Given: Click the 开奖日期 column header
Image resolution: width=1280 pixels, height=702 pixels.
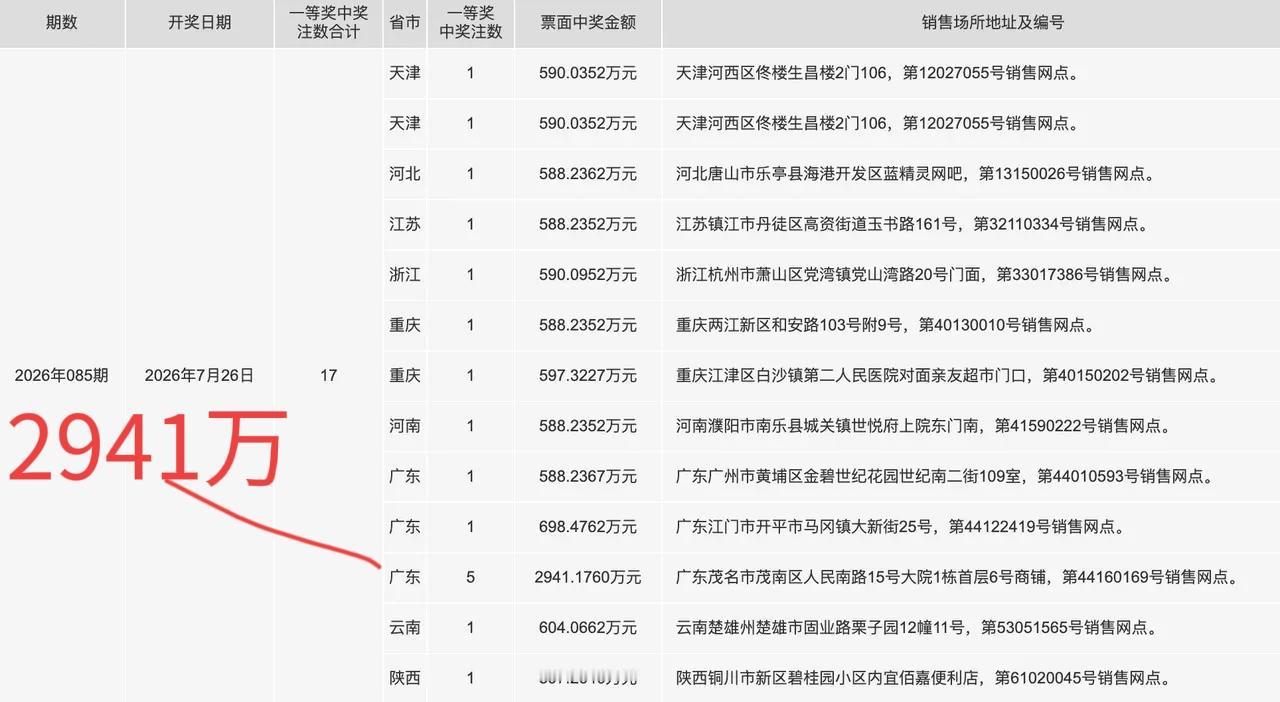Looking at the screenshot, I should [x=199, y=22].
